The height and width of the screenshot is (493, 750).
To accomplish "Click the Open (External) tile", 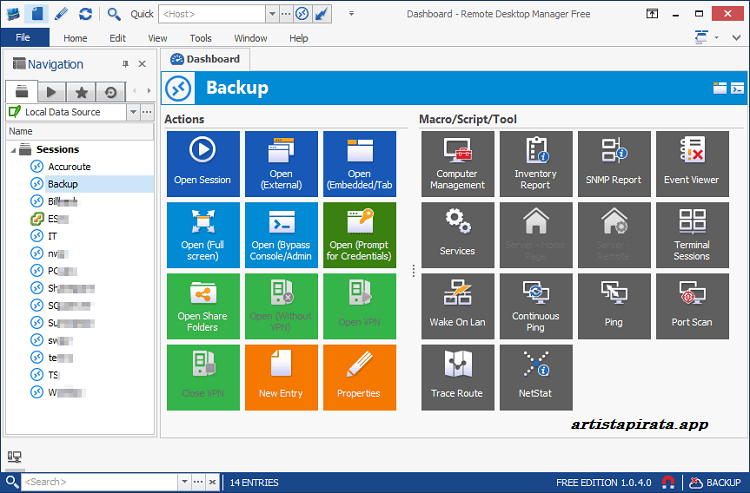I will pos(281,164).
